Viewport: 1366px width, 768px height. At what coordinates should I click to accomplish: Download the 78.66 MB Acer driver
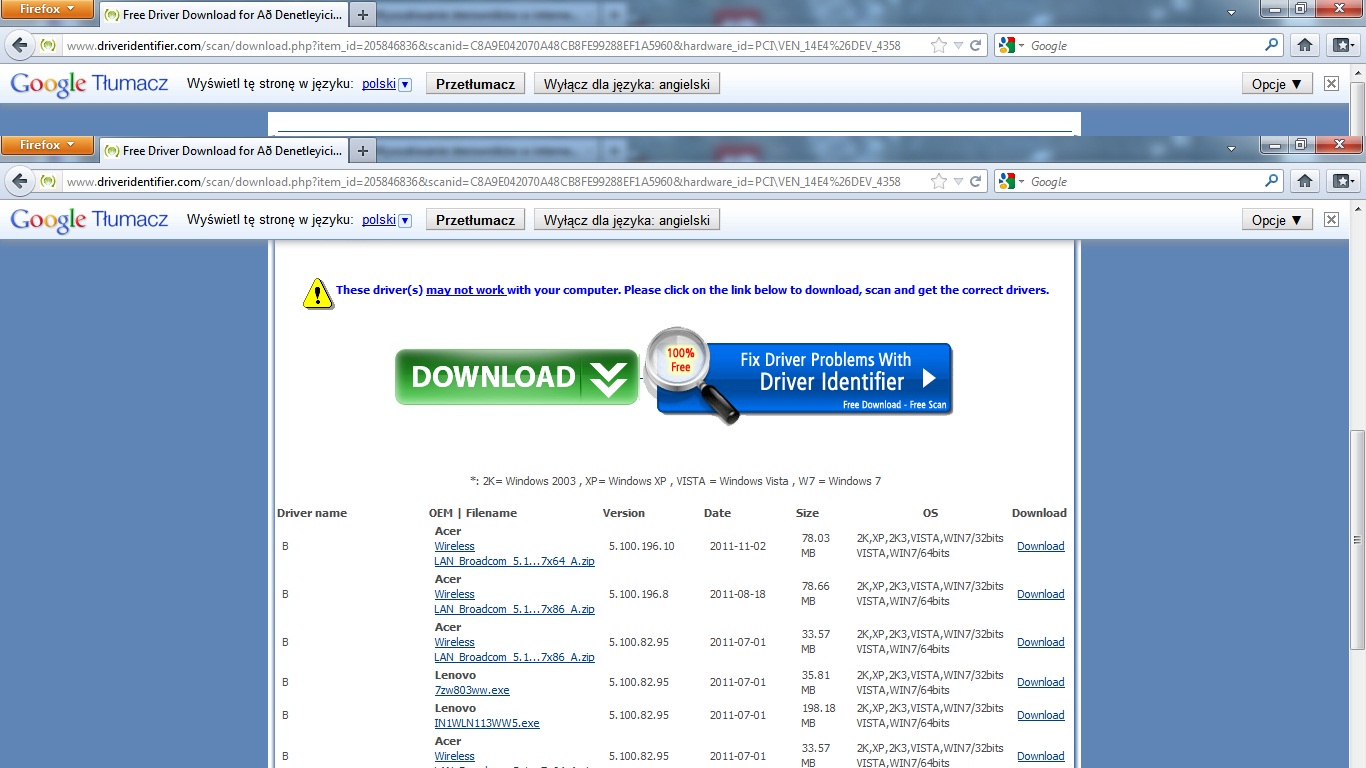point(1040,594)
